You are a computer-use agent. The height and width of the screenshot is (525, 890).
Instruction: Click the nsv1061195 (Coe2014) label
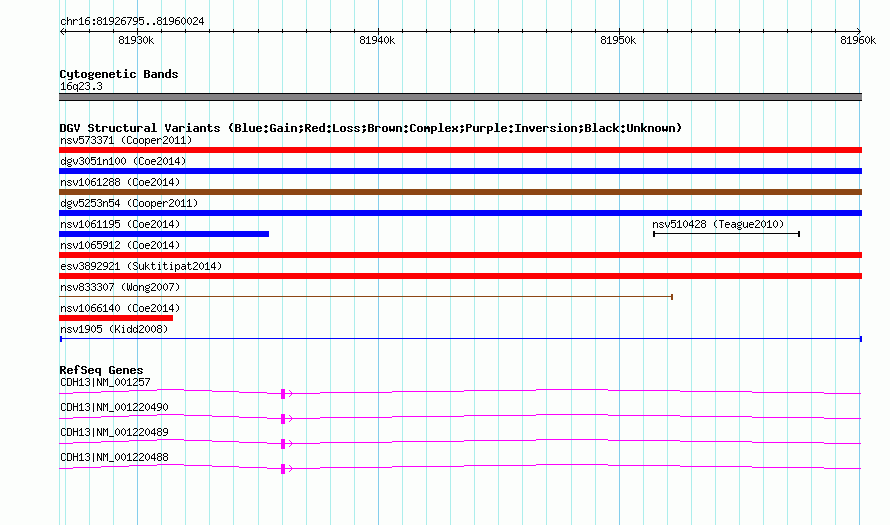(120, 224)
